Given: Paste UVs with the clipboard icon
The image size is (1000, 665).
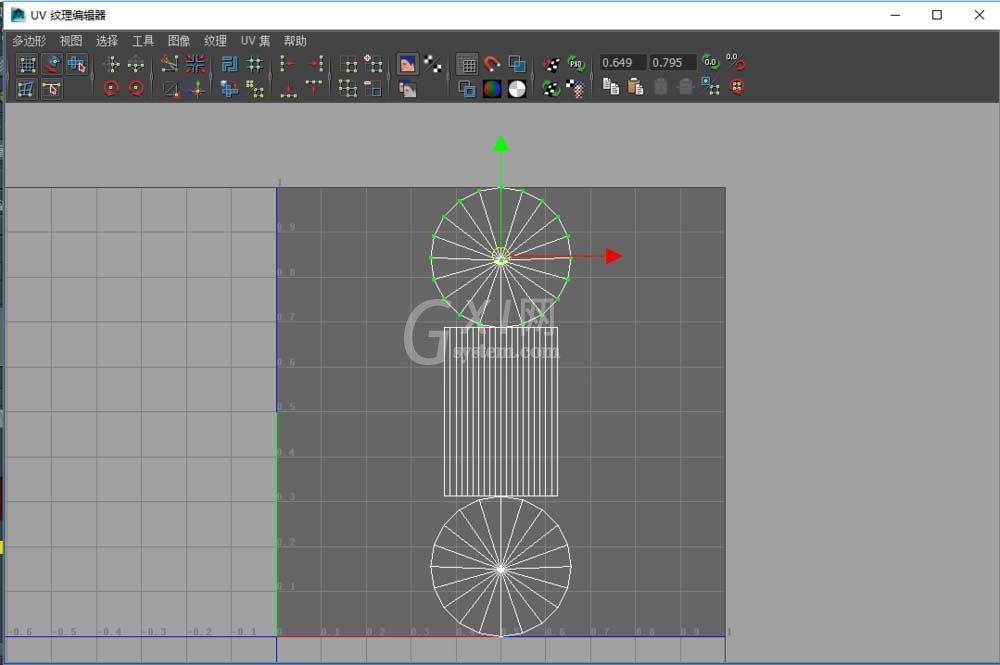Looking at the screenshot, I should pos(635,87).
